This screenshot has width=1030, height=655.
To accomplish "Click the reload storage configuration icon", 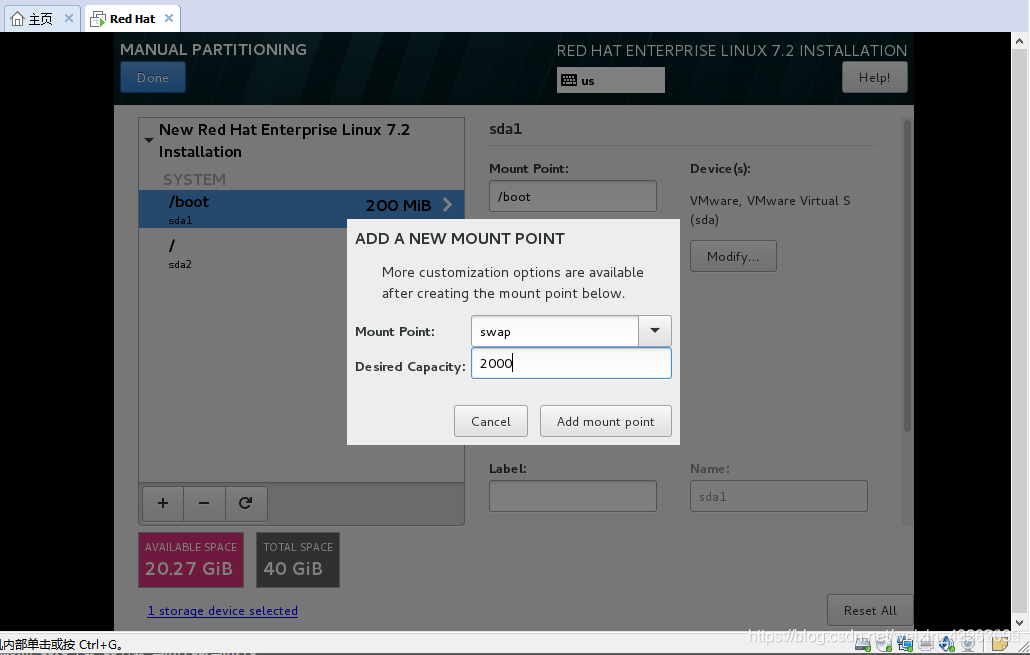I will click(246, 503).
